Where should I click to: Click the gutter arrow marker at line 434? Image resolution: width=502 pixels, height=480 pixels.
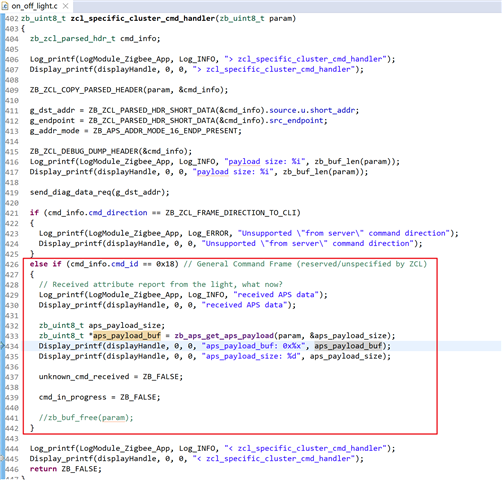click(2, 346)
